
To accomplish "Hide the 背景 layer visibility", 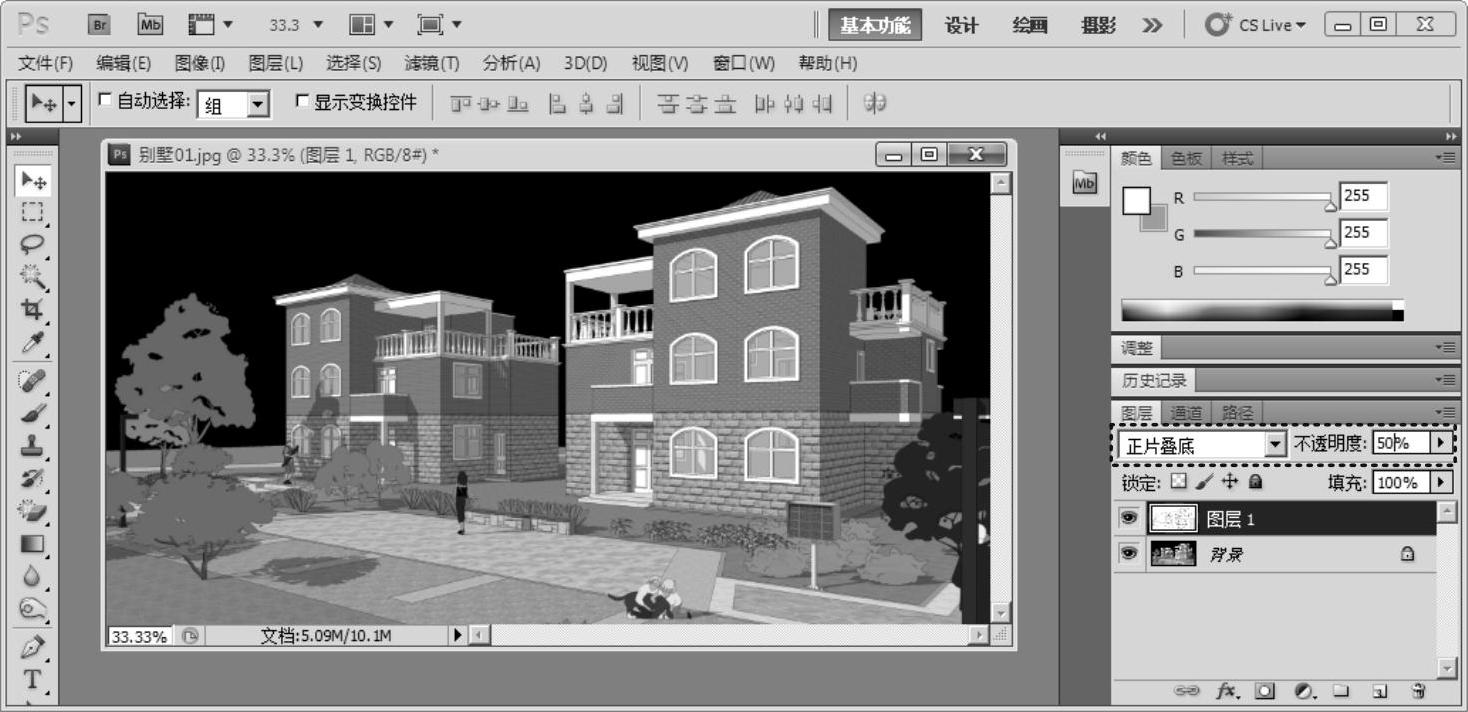I will tap(1128, 553).
